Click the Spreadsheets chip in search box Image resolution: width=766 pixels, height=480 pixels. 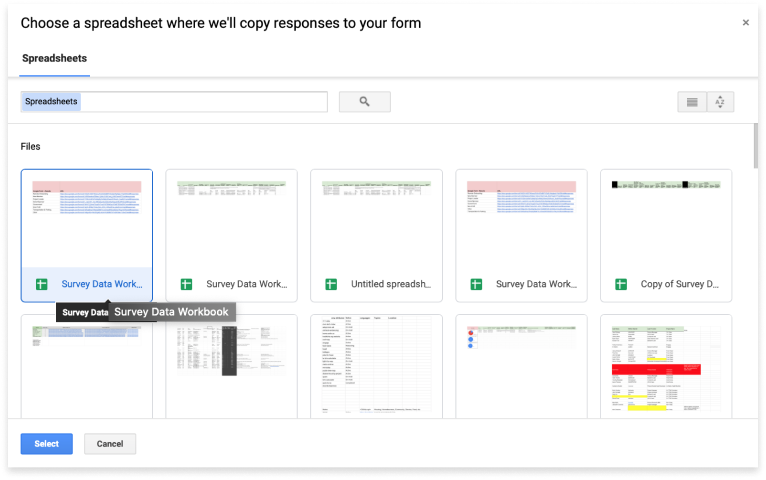coord(51,102)
